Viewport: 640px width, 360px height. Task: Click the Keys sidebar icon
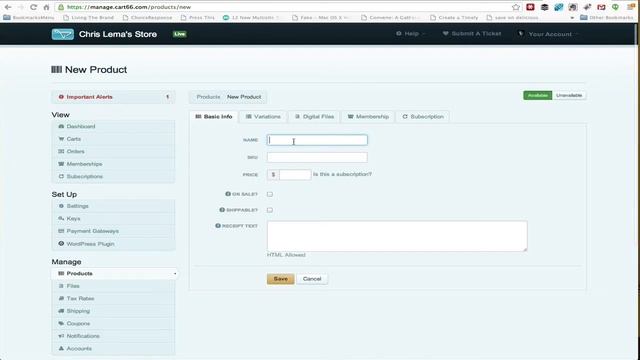point(61,219)
